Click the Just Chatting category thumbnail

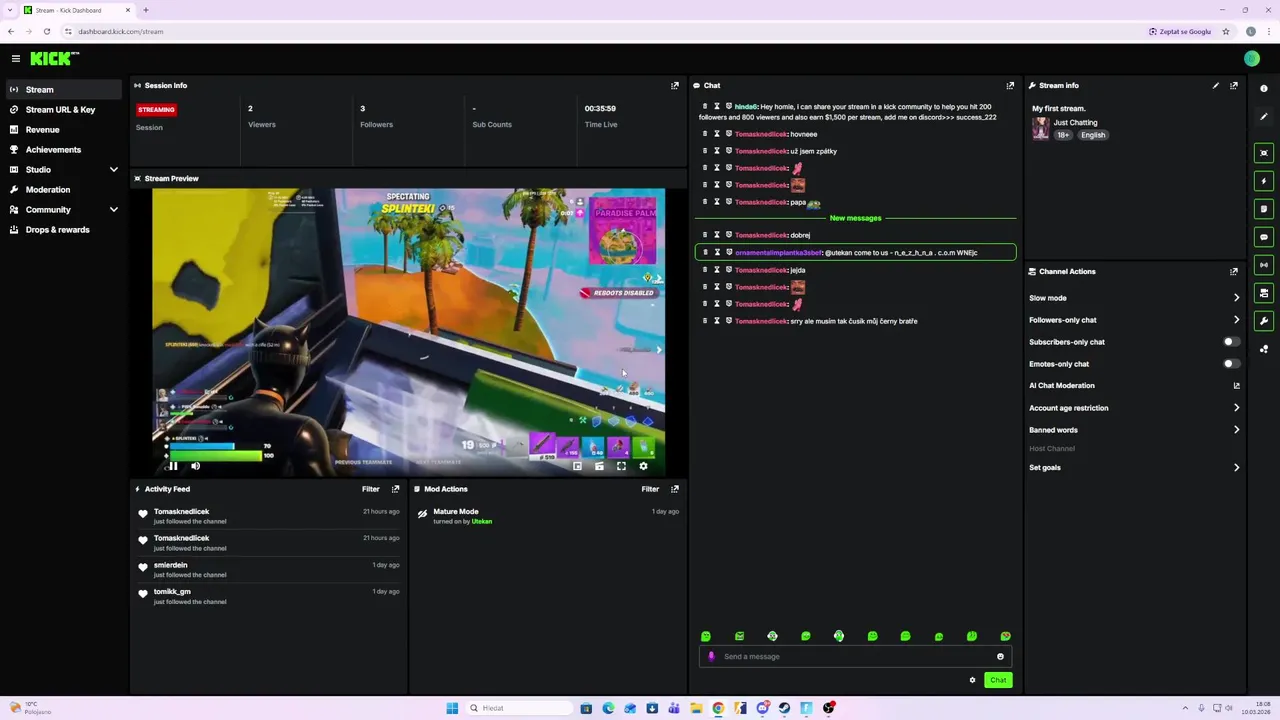coord(1041,128)
